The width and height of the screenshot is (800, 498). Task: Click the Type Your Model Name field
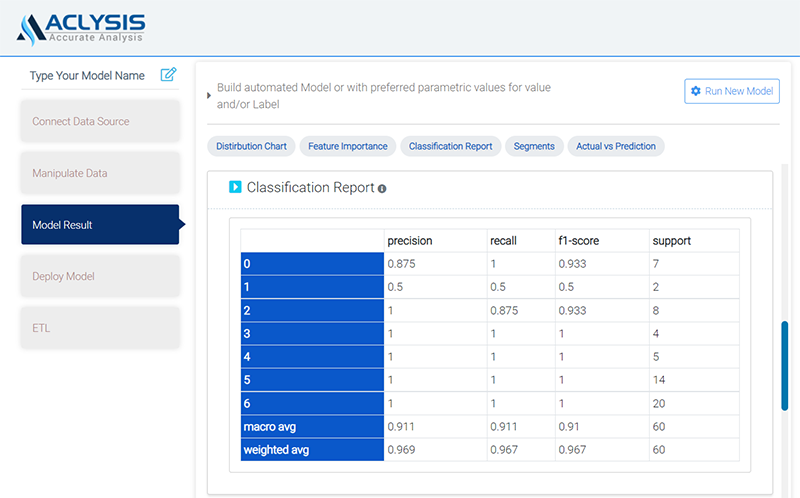pyautogui.click(x=87, y=76)
